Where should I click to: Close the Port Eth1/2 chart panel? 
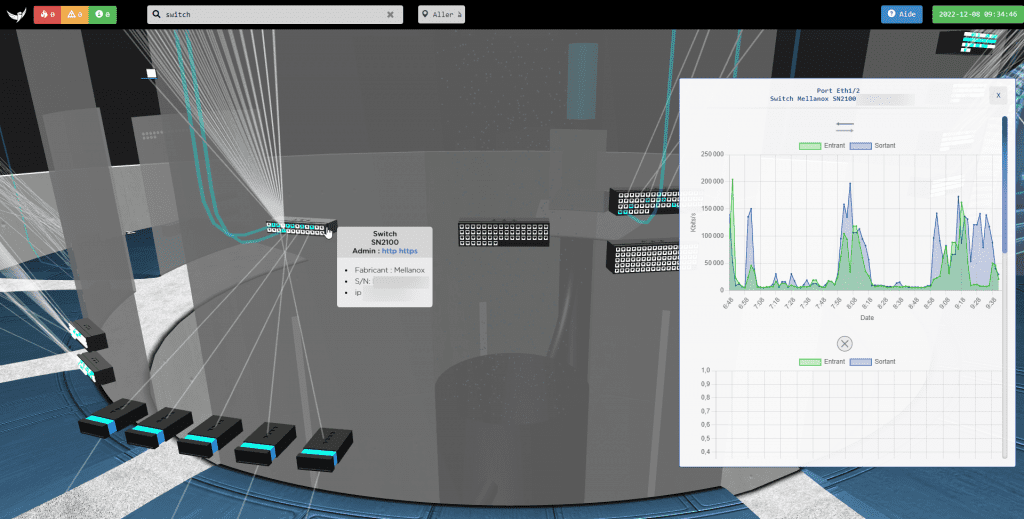(998, 95)
